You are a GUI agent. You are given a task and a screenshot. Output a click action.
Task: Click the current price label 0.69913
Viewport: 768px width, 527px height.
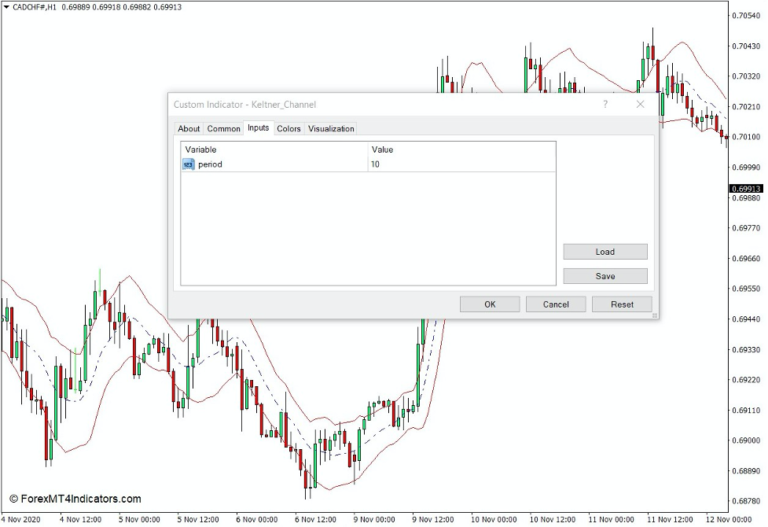746,188
